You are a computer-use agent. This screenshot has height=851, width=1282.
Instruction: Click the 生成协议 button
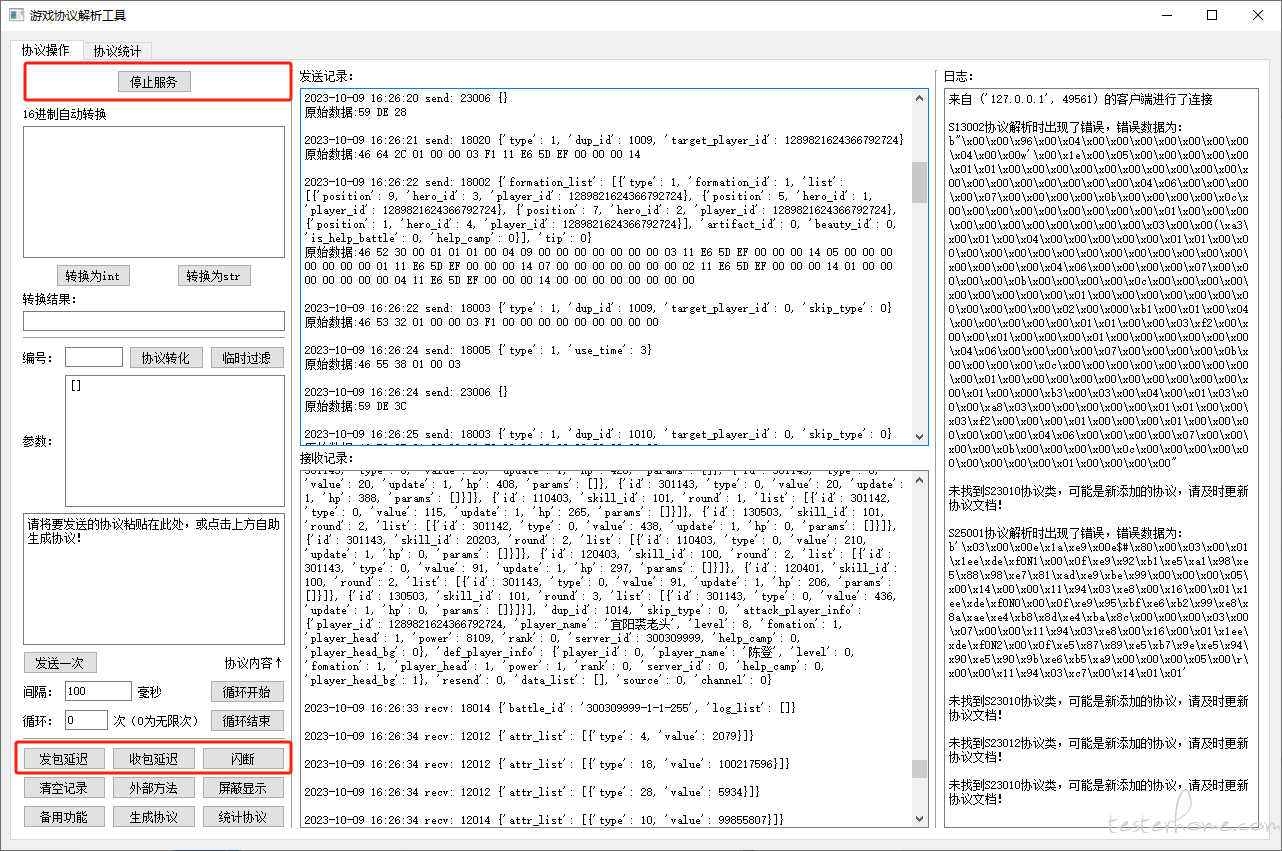coord(153,817)
